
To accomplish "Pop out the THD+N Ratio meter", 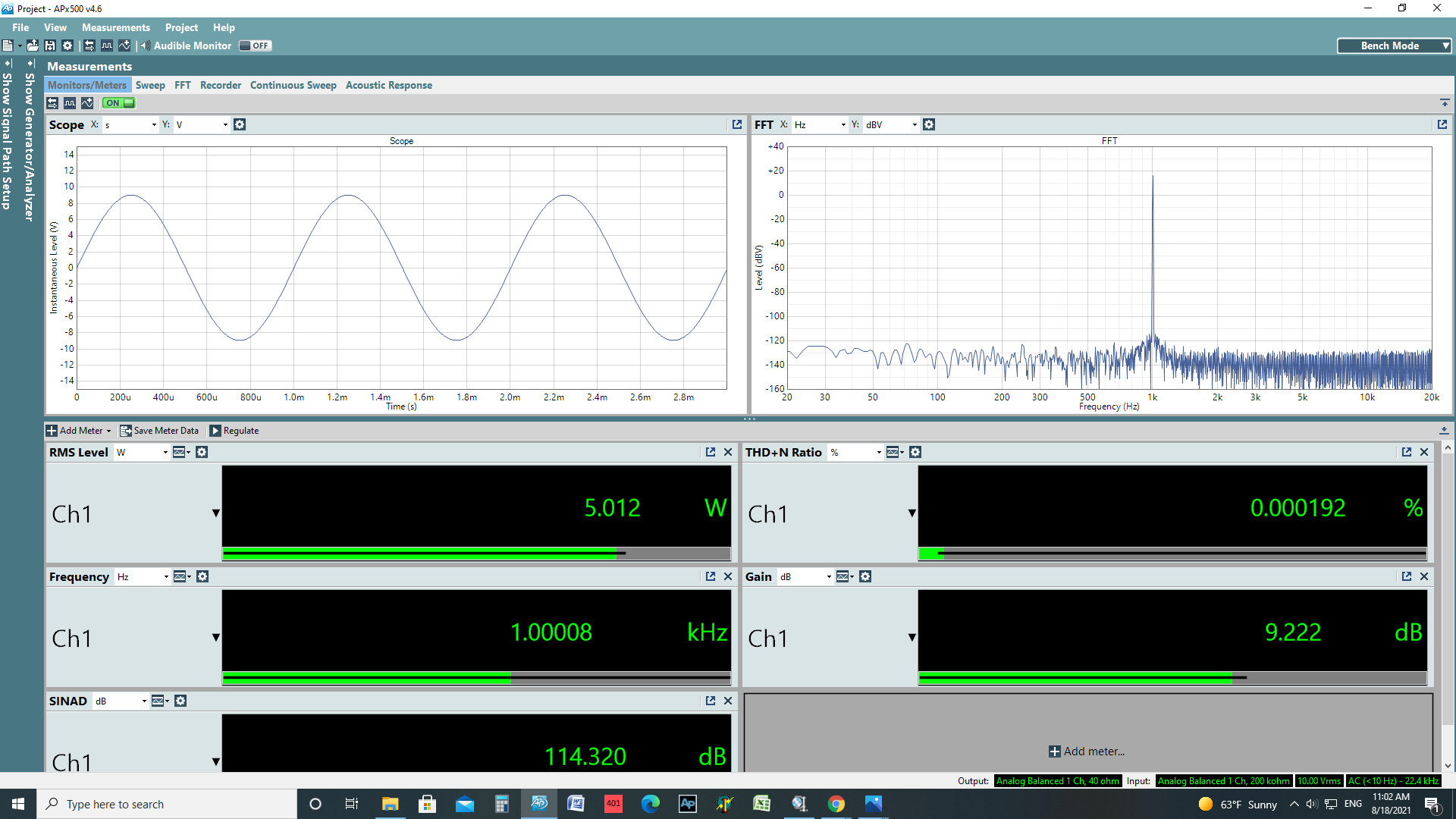I will 1407,452.
